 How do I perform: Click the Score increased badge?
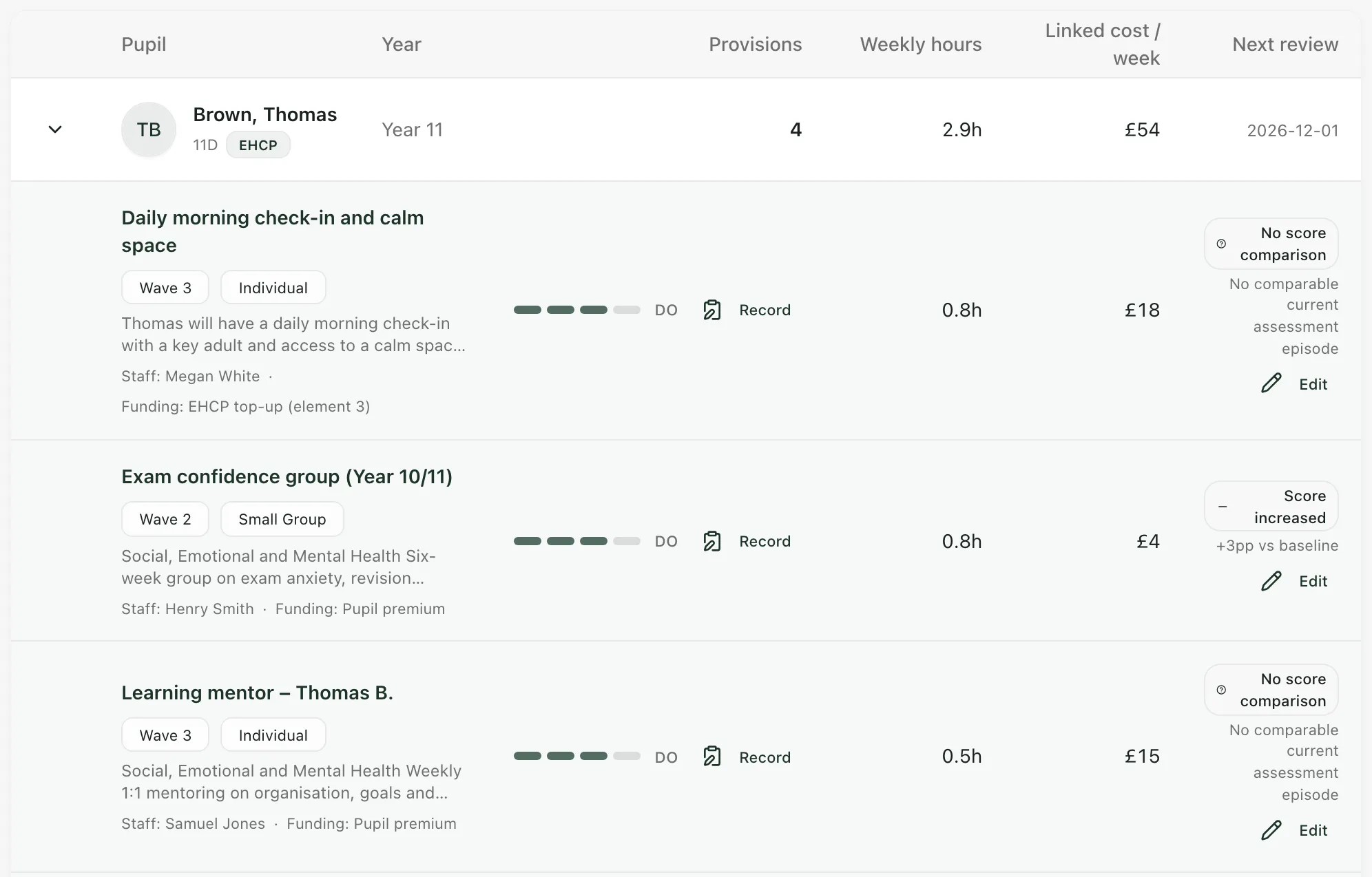pos(1271,507)
